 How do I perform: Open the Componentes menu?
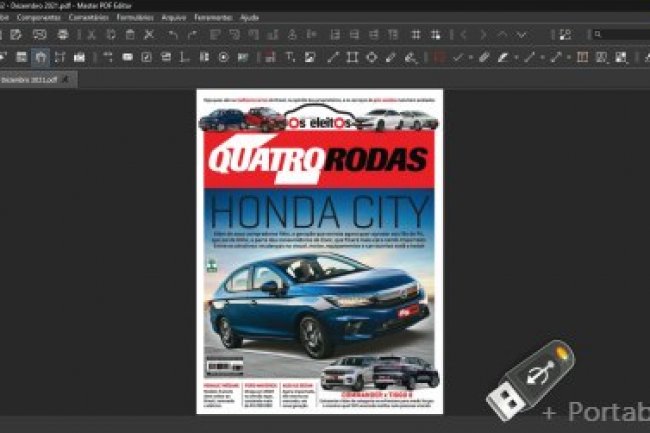[39, 17]
